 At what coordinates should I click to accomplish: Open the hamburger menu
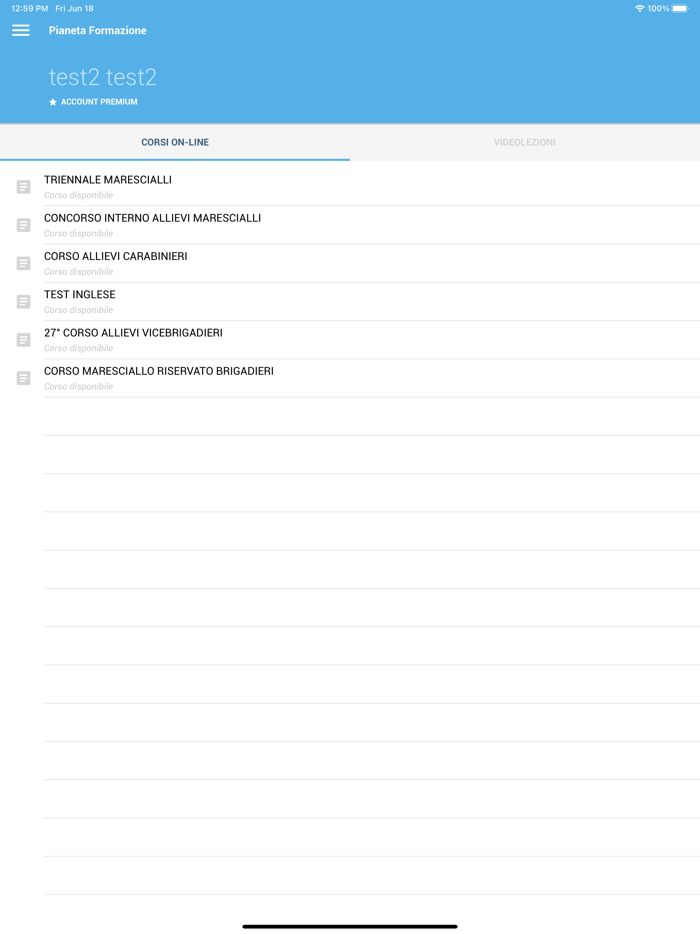point(21,30)
